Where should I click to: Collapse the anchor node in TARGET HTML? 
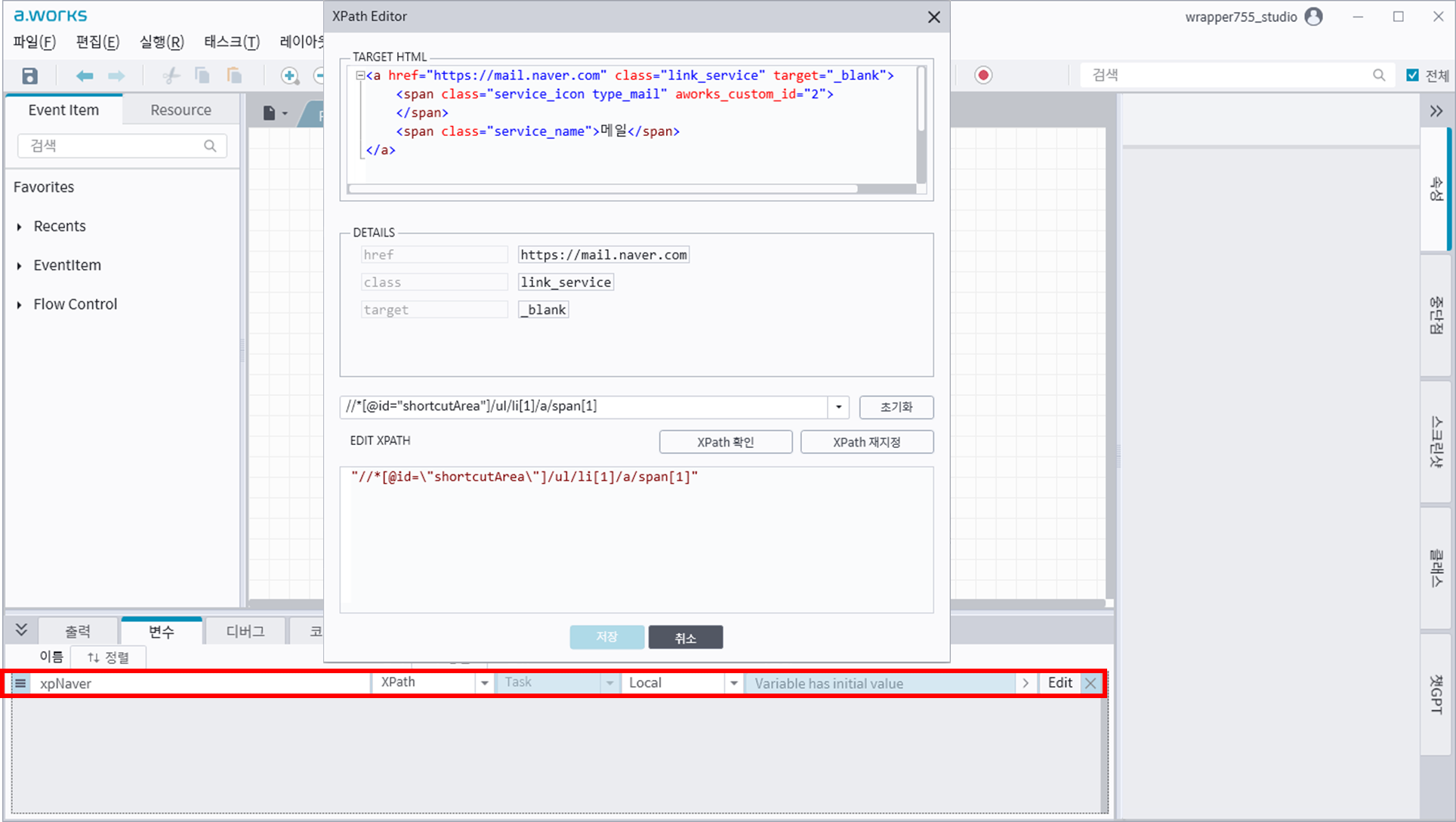pyautogui.click(x=360, y=76)
